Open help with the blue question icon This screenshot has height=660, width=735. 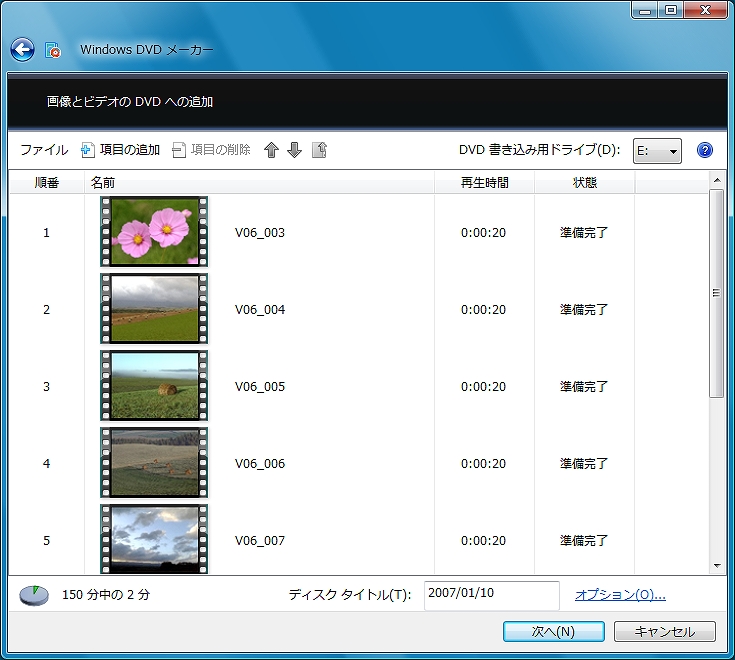[705, 150]
